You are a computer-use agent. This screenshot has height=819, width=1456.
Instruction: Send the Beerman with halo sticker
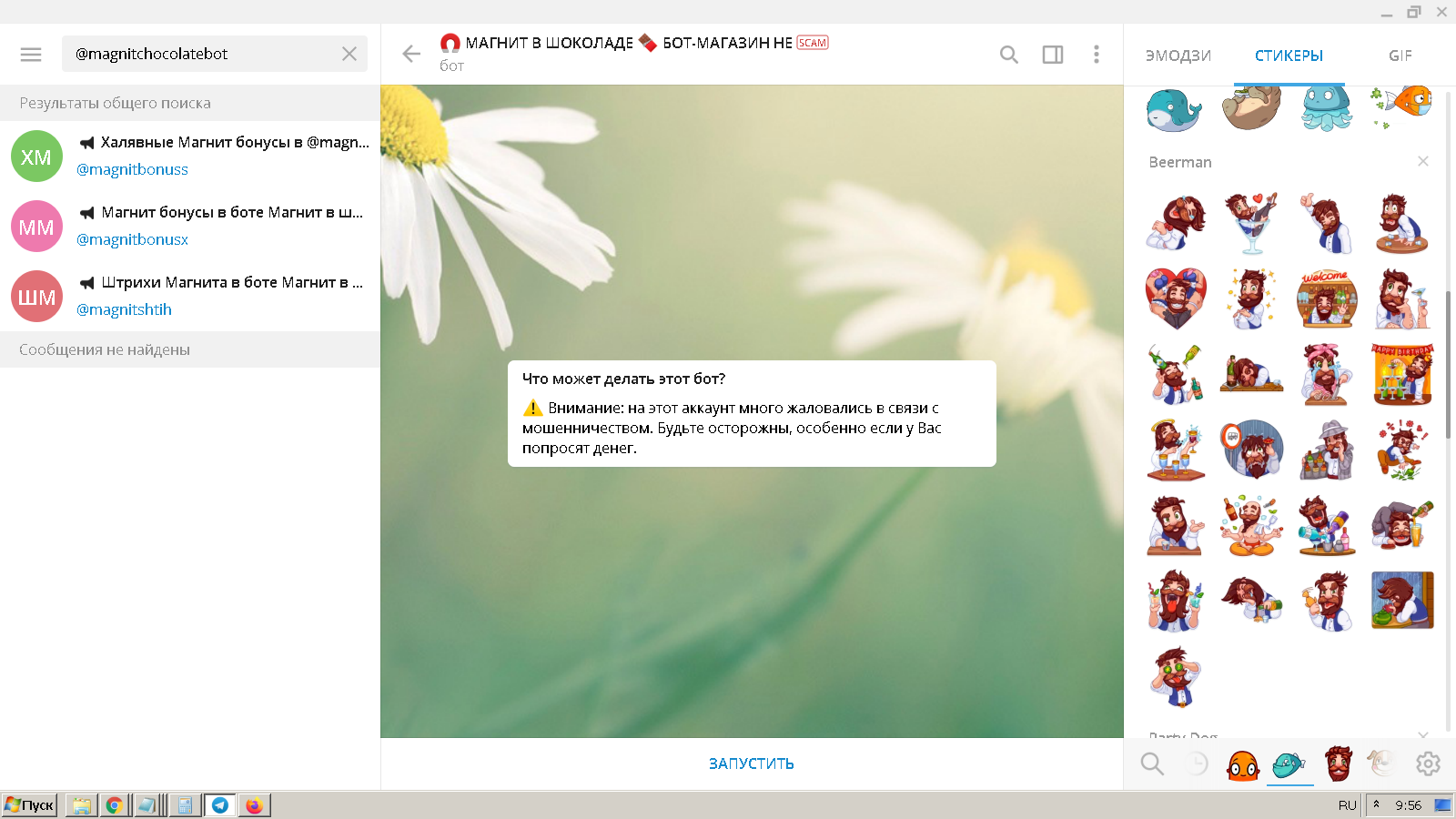1176,450
